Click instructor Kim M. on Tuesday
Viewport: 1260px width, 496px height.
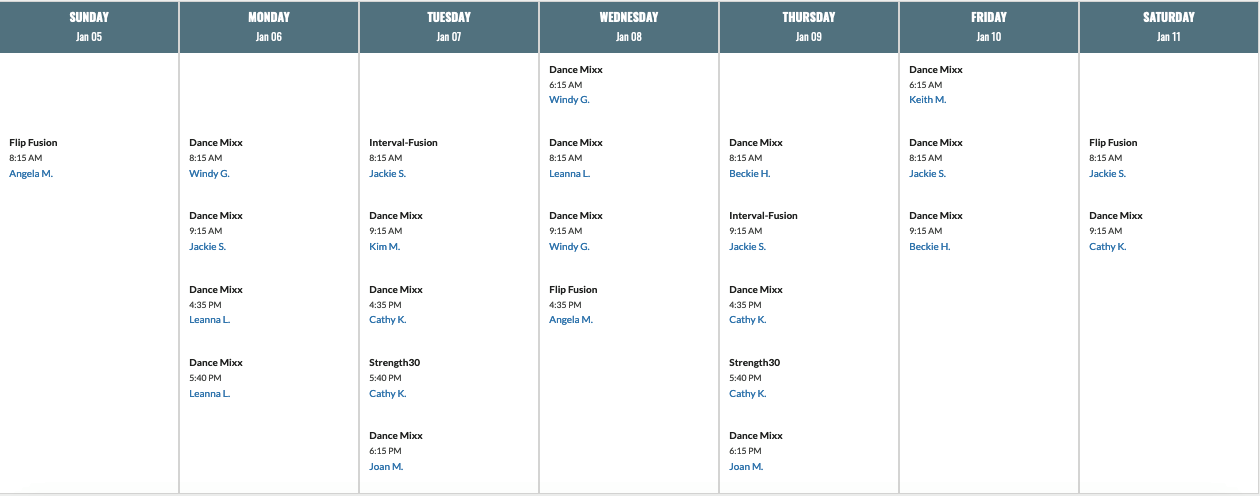click(x=384, y=246)
